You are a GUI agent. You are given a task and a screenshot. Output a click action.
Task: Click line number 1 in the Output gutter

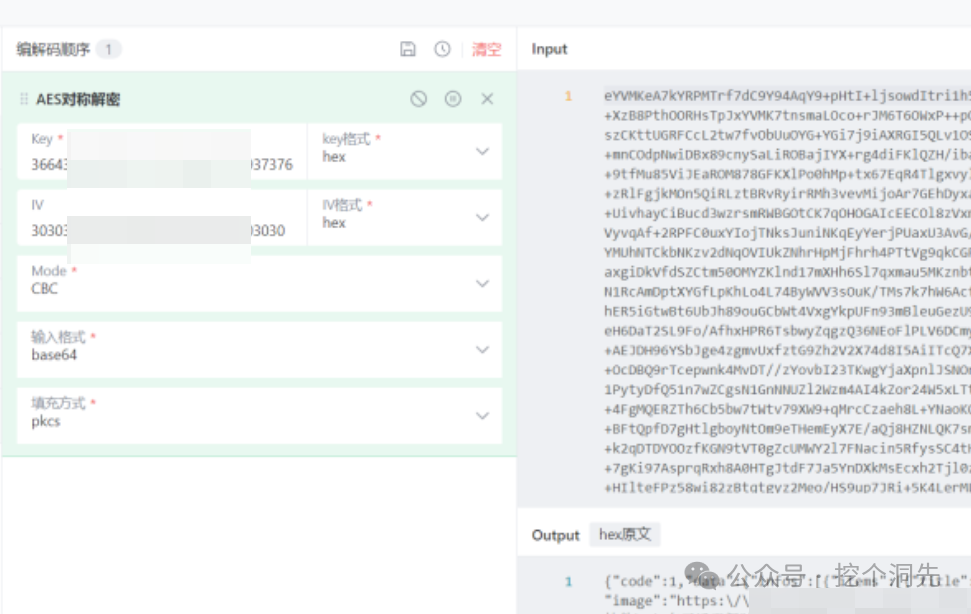coord(568,582)
